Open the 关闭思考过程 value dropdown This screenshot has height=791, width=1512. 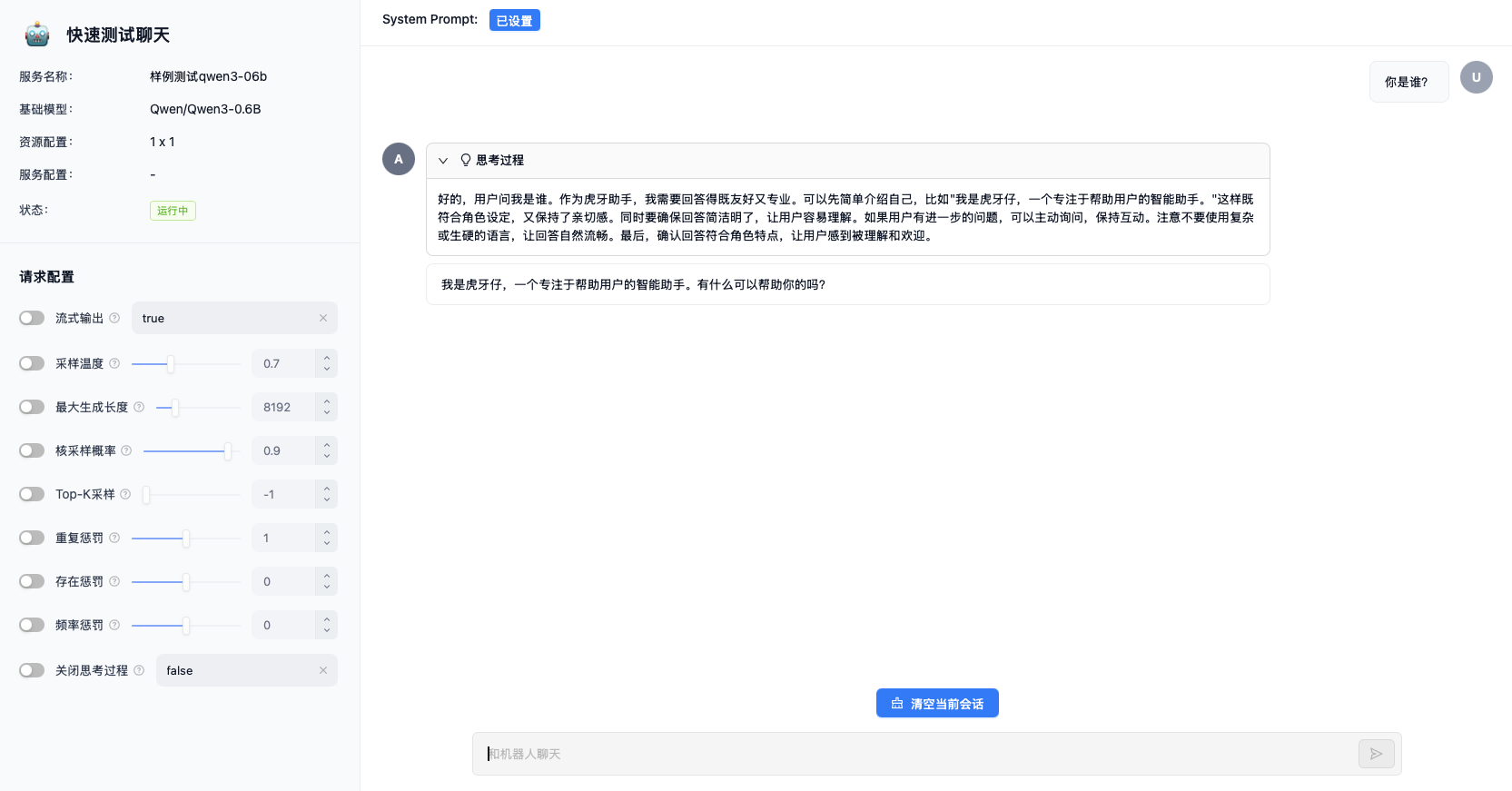(238, 670)
